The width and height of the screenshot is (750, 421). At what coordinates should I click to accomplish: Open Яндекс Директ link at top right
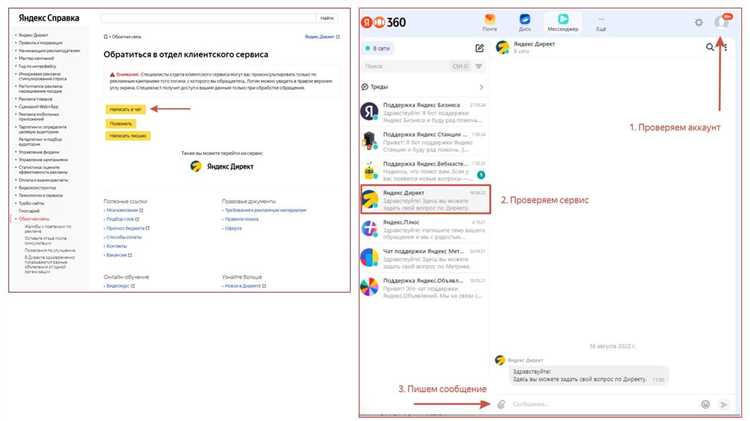[x=322, y=36]
